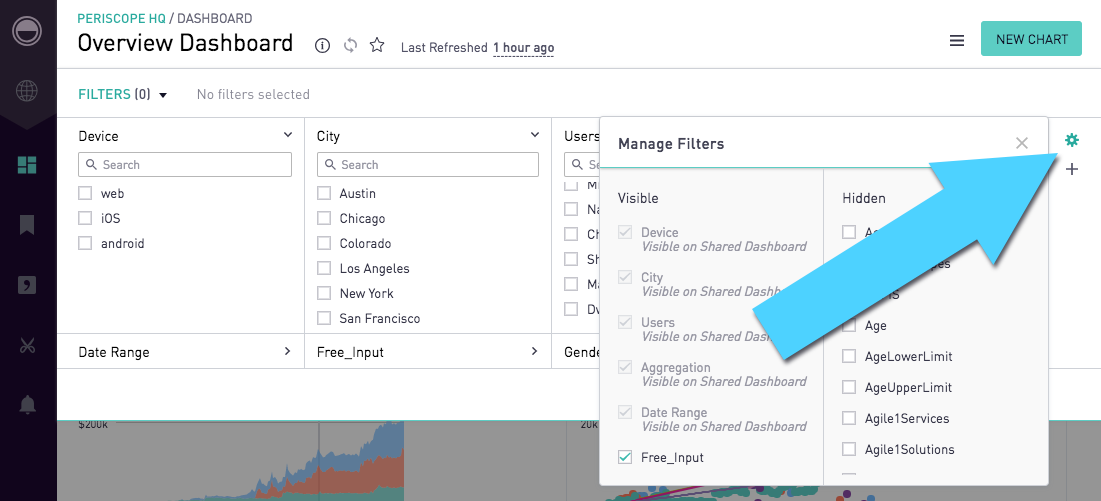
Task: Click the Periscope logo icon in sidebar
Action: [27, 30]
